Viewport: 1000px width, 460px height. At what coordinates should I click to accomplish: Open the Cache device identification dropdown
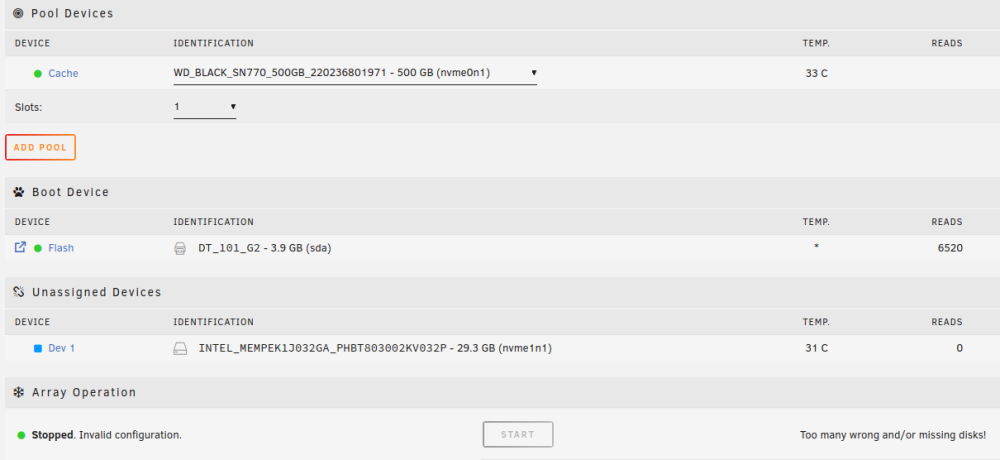[x=355, y=73]
